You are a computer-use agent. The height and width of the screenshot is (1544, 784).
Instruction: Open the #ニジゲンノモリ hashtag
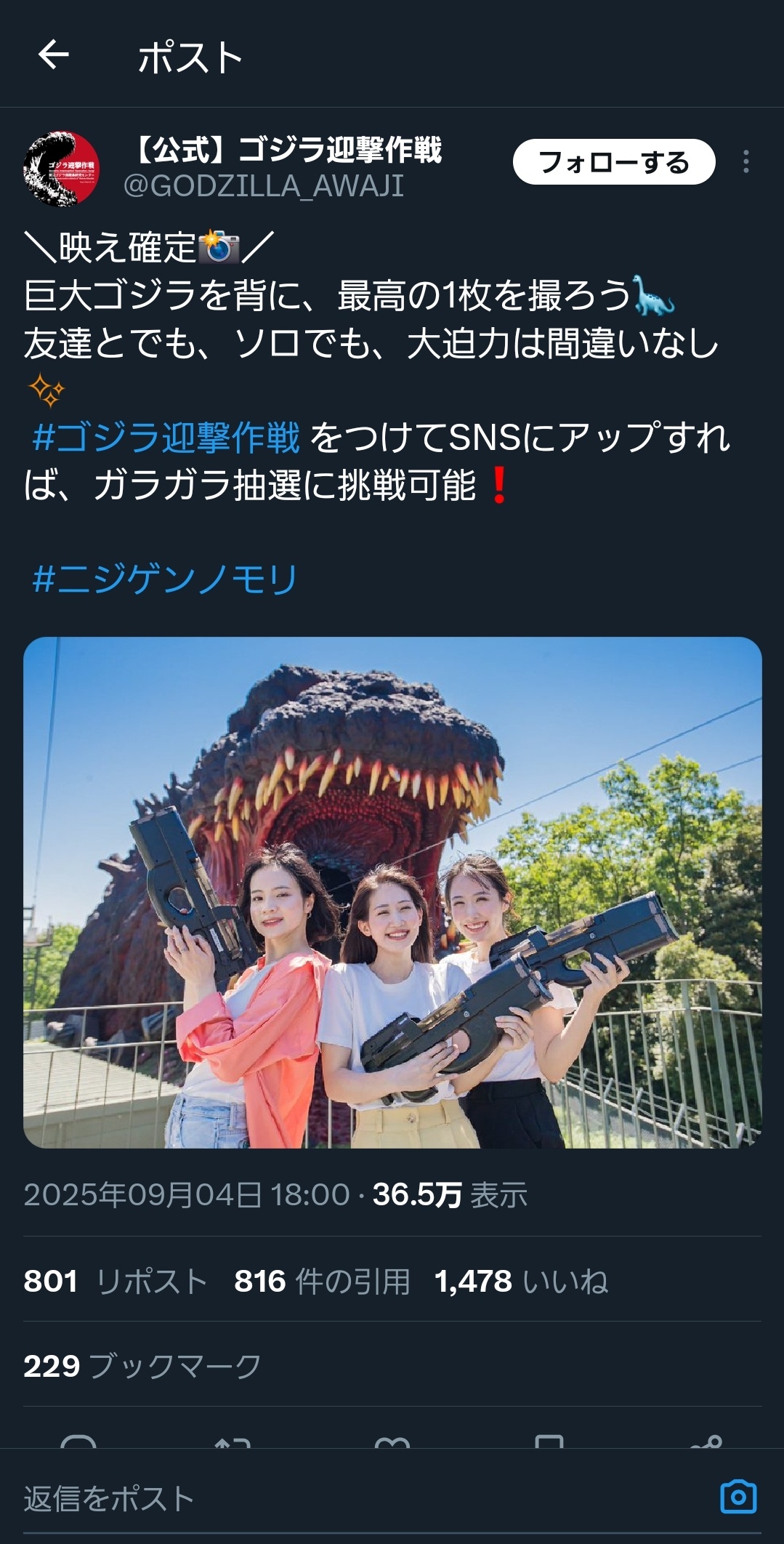pyautogui.click(x=165, y=579)
